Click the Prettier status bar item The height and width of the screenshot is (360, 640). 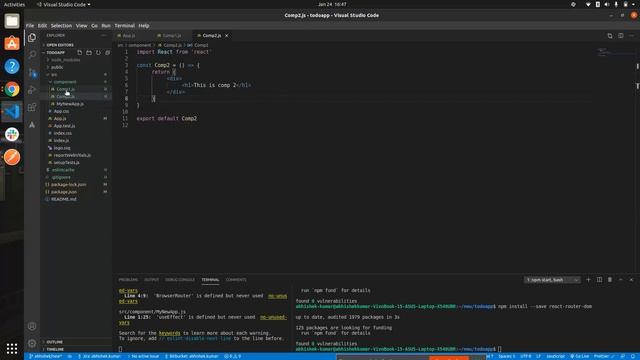click(604, 356)
